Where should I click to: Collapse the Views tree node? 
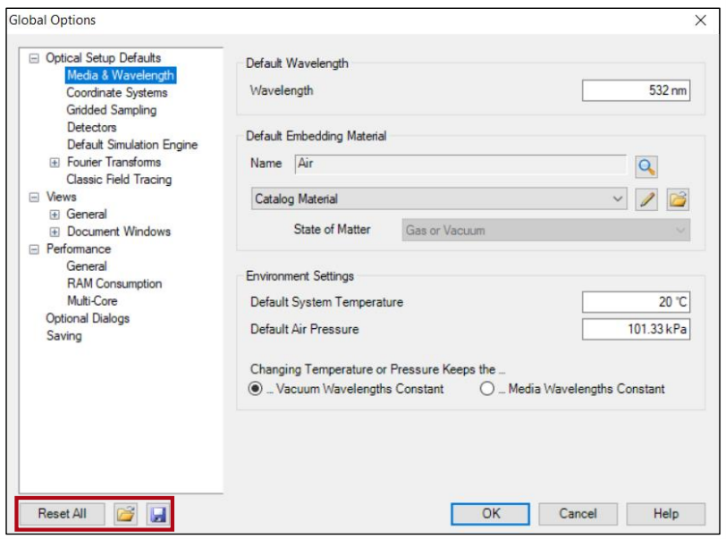point(34,197)
